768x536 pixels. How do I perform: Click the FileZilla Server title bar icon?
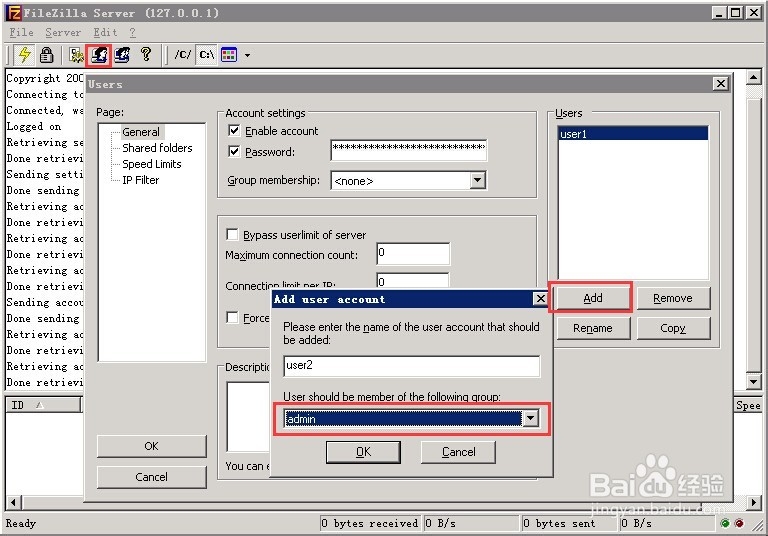(15, 13)
